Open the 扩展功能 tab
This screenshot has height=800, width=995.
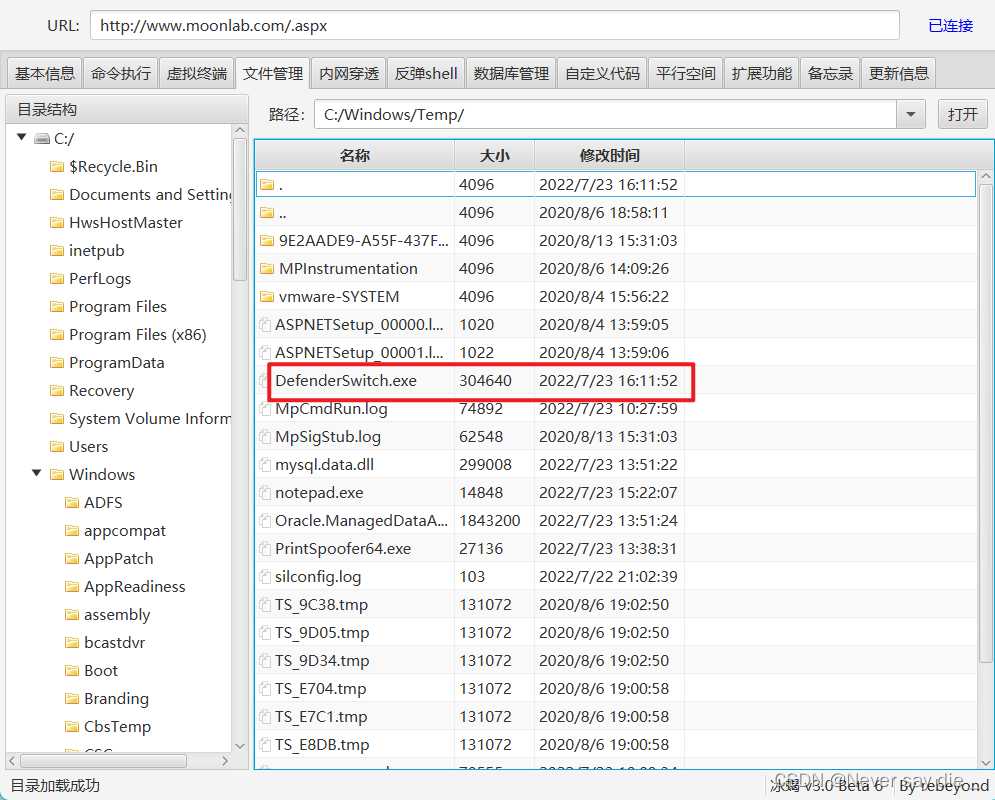click(x=761, y=74)
